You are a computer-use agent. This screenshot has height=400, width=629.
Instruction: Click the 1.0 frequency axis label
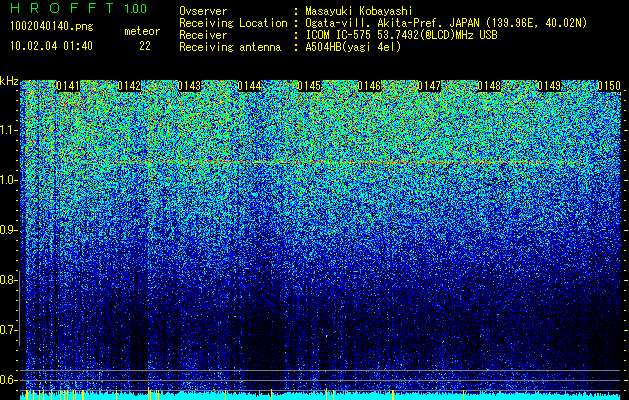pyautogui.click(x=9, y=180)
